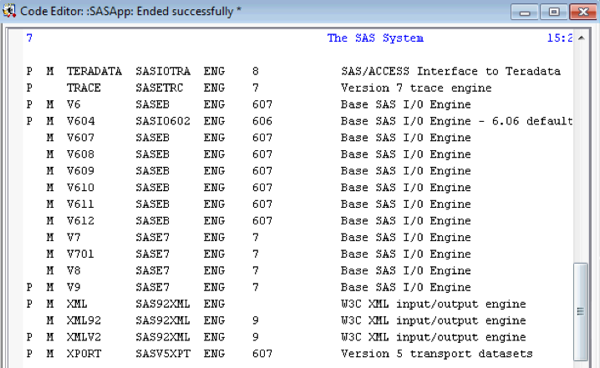Click SASV5XPT module name
The width and height of the screenshot is (600, 368).
pyautogui.click(x=163, y=354)
